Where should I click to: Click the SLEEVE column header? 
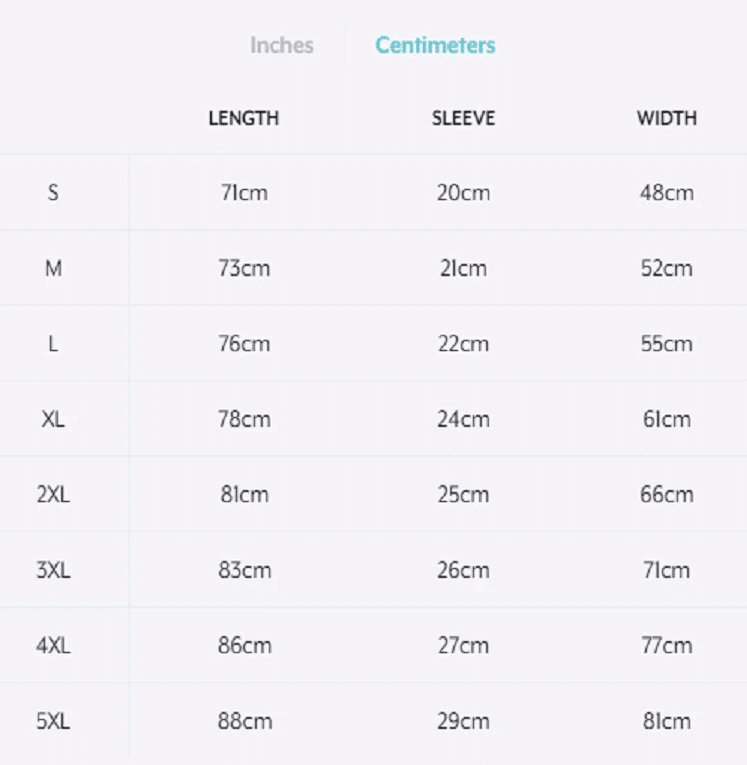[463, 118]
